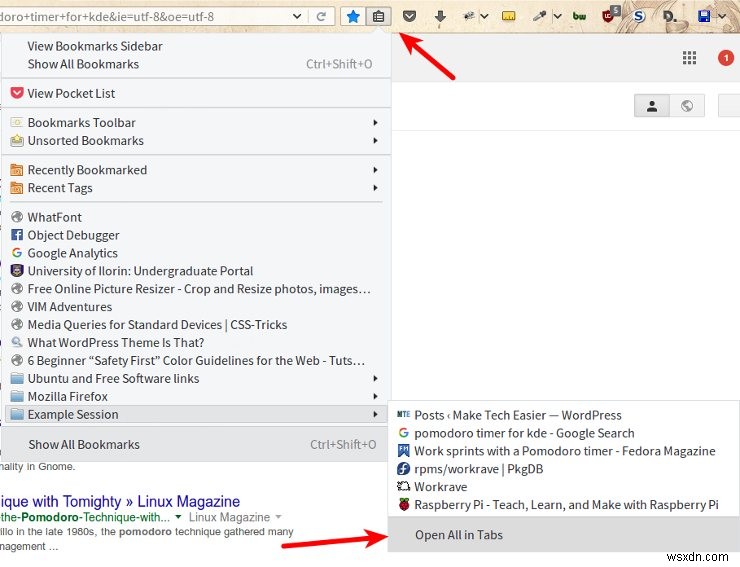Open the URL bar history dropdown arrow
This screenshot has height=567, width=740.
click(297, 17)
